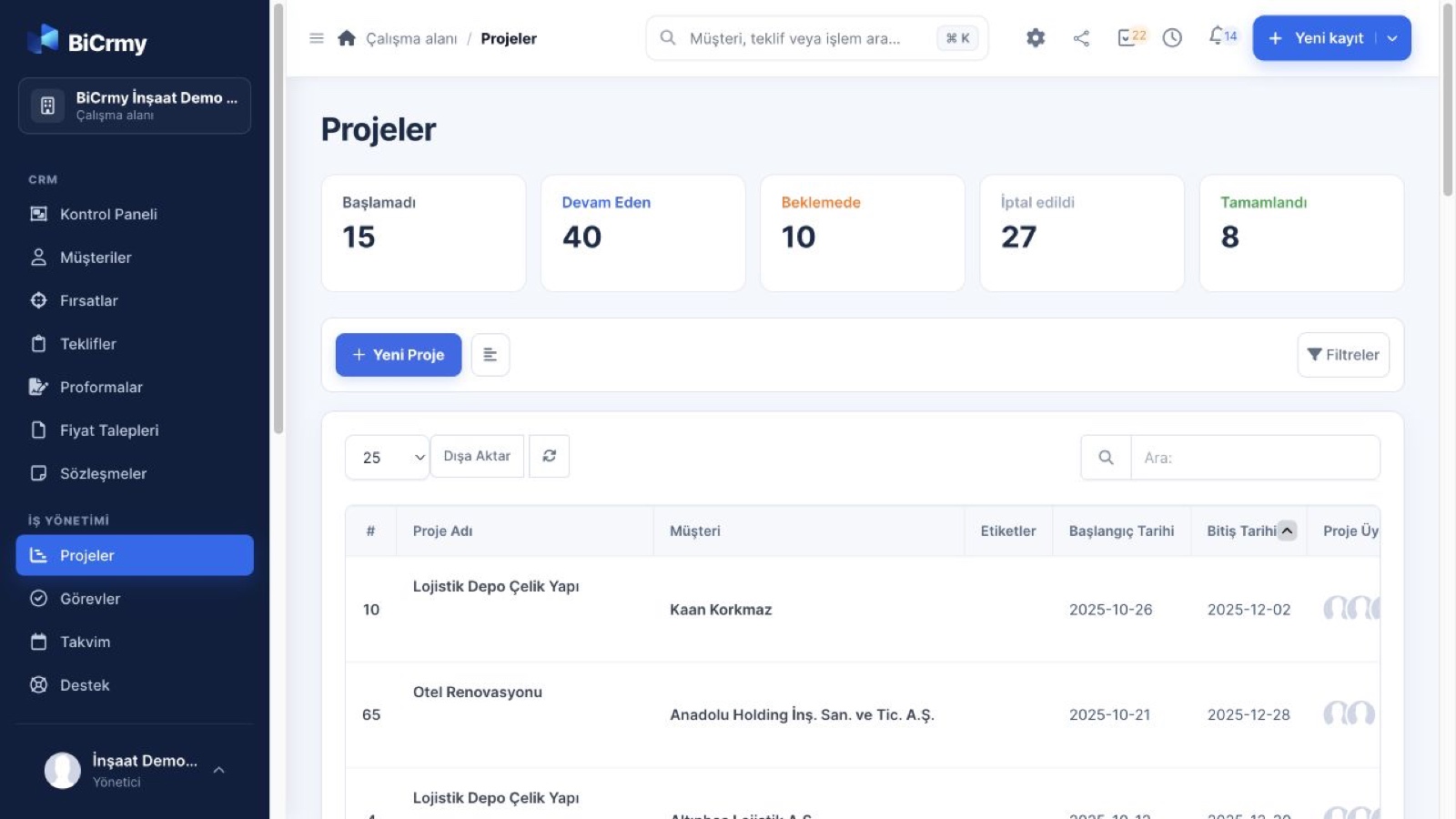Screen dimensions: 1456x819
Task: Open settings gear icon
Action: coord(1036,38)
